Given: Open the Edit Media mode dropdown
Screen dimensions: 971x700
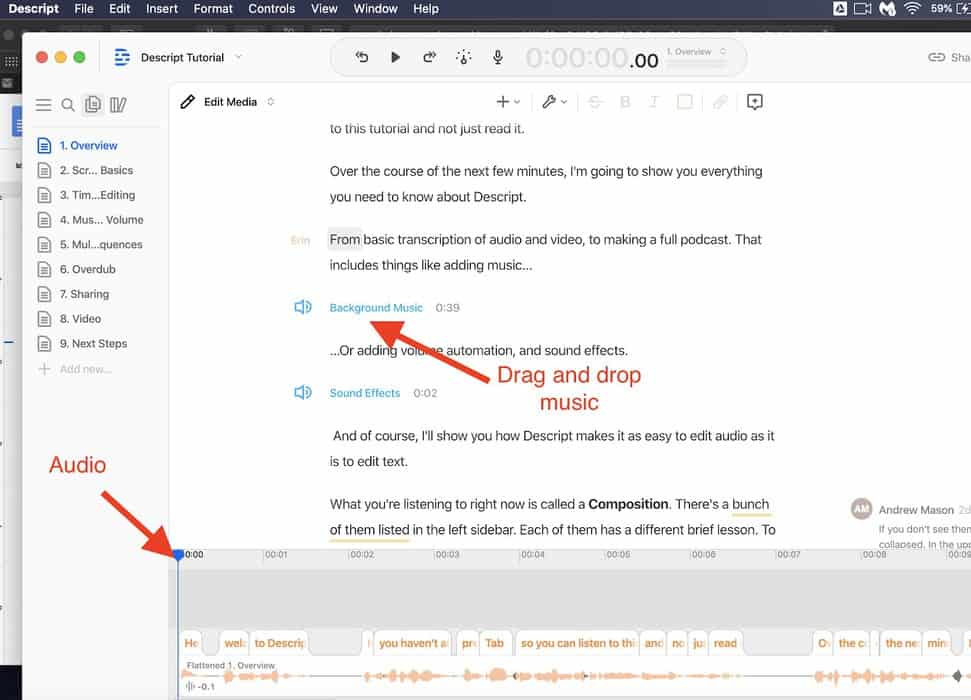Looking at the screenshot, I should click(271, 102).
